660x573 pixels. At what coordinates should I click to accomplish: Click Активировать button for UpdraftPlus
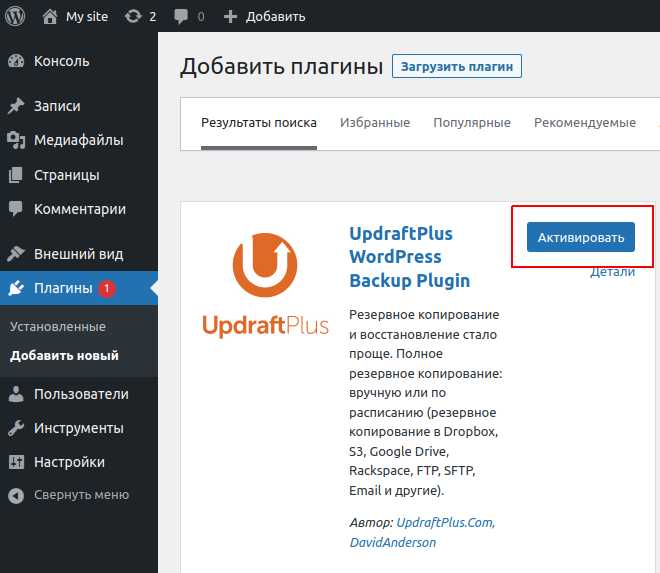[581, 237]
